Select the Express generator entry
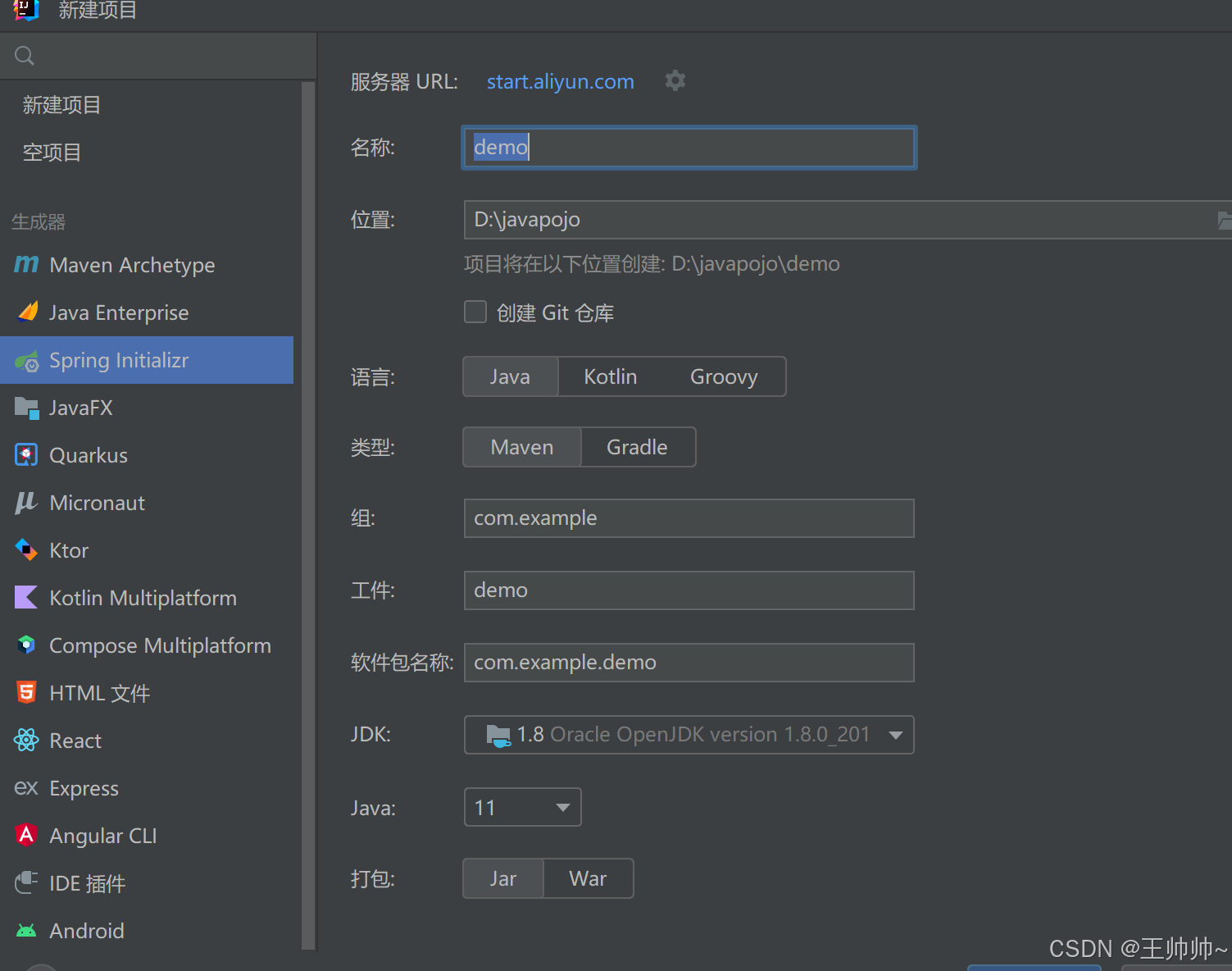The height and width of the screenshot is (971, 1232). tap(147, 788)
